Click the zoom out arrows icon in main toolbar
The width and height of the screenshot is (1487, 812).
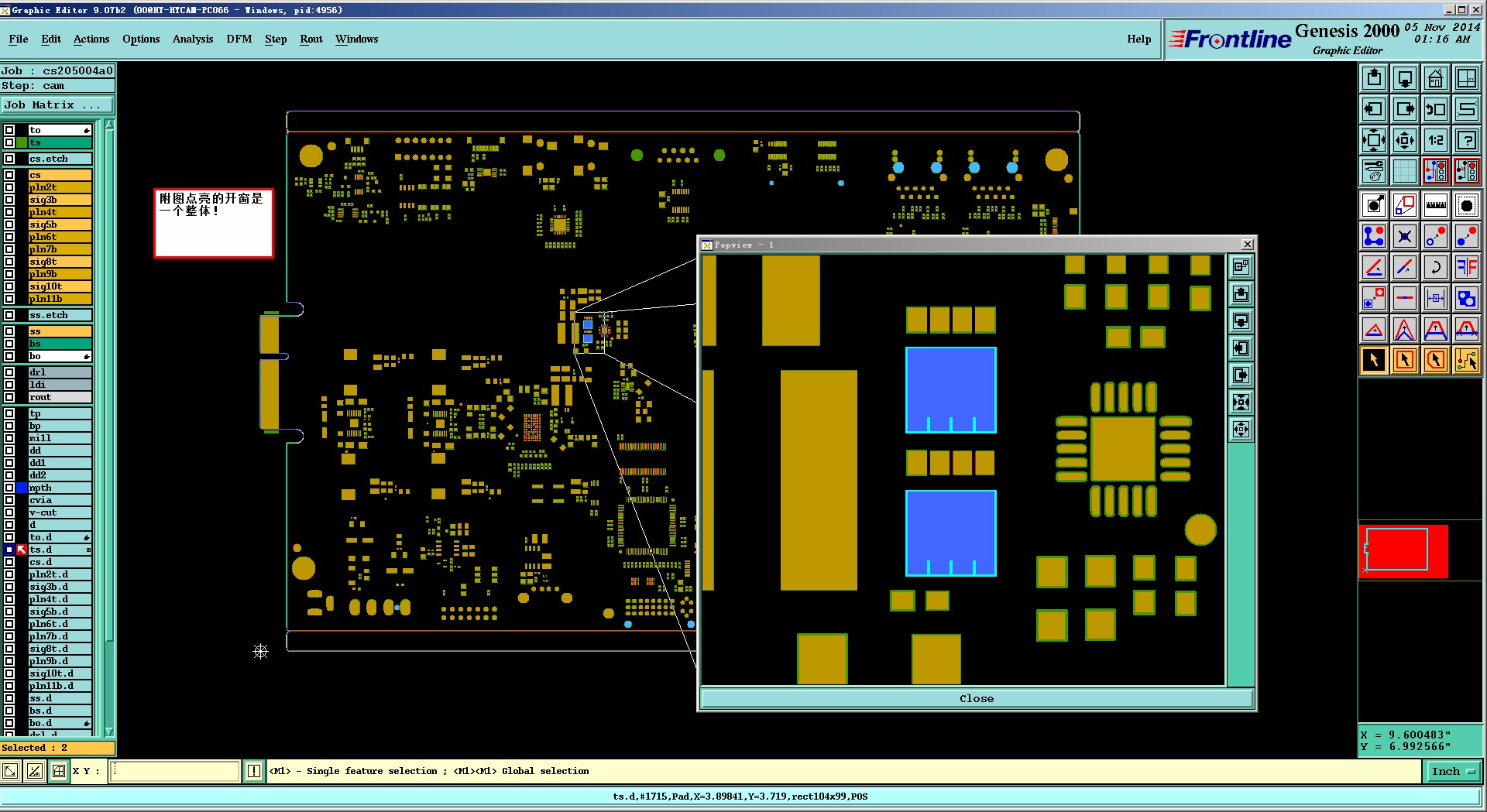(x=1405, y=140)
